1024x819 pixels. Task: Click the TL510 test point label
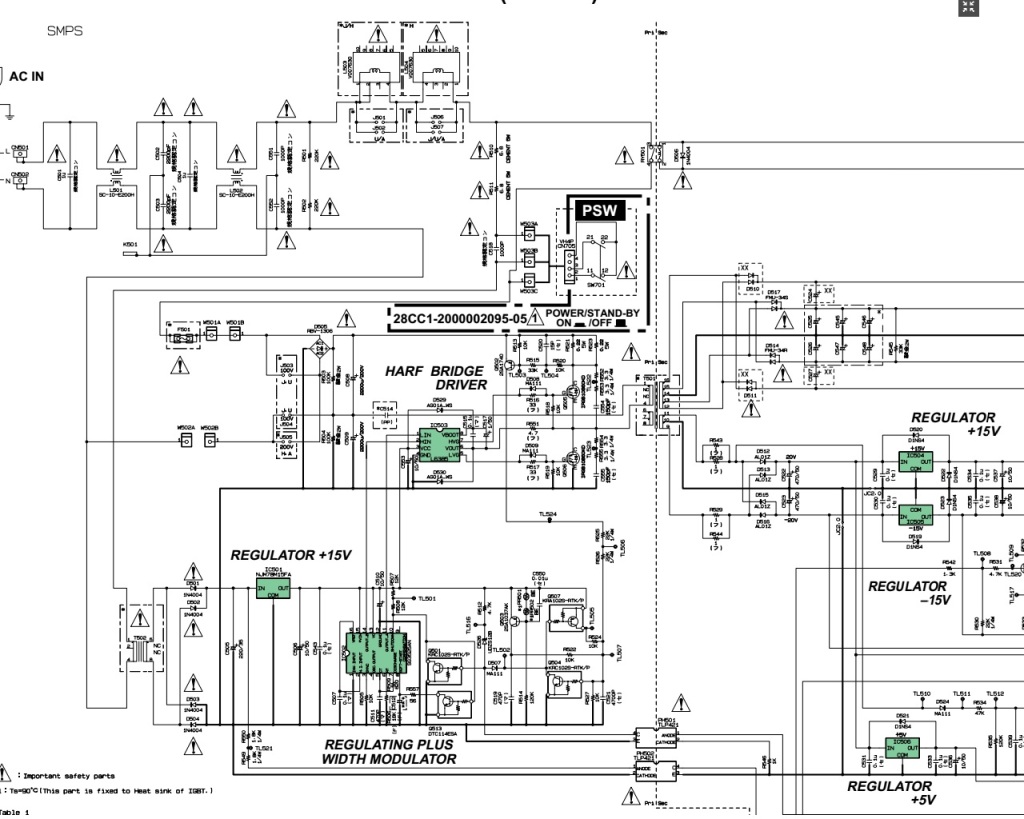921,694
